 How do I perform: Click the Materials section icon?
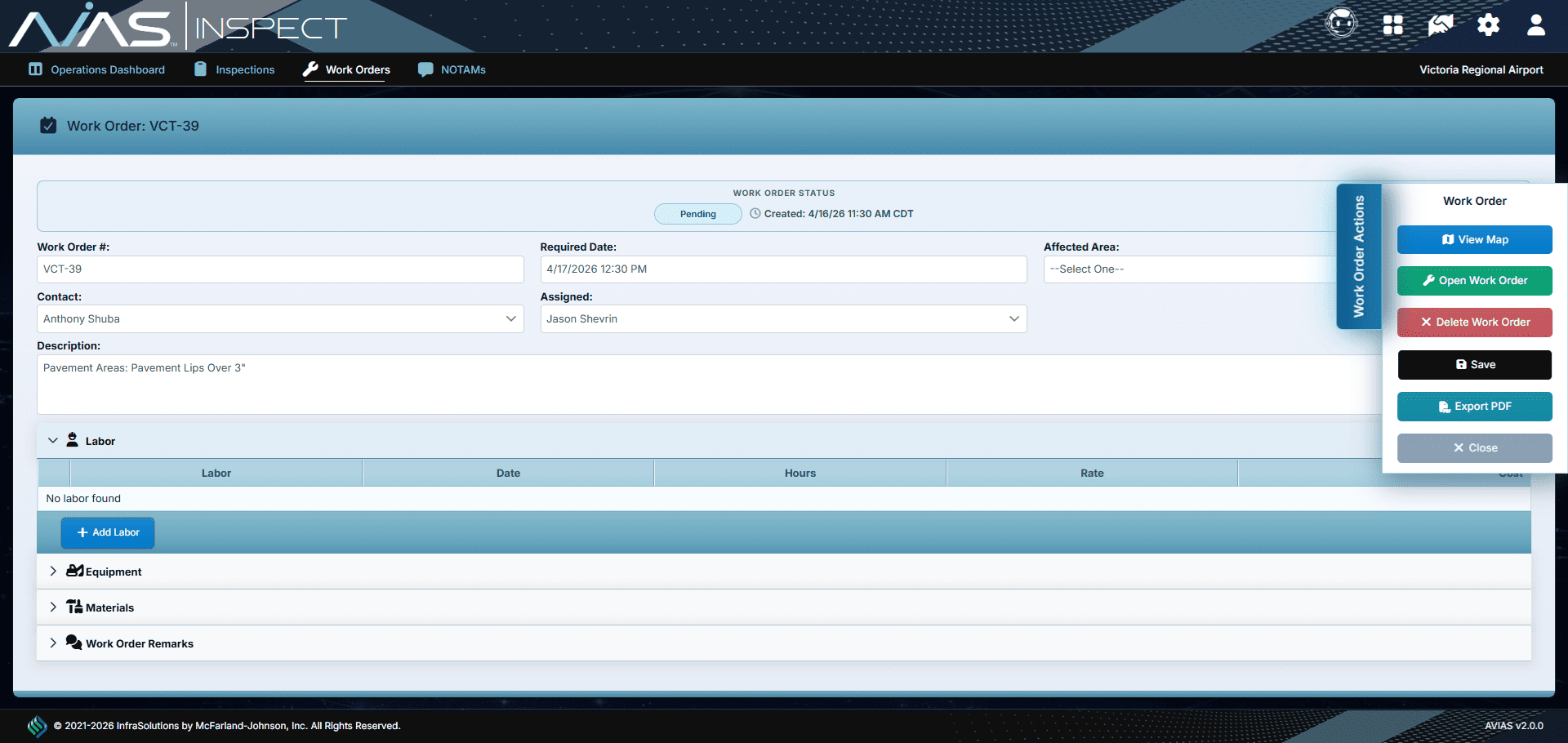tap(74, 607)
